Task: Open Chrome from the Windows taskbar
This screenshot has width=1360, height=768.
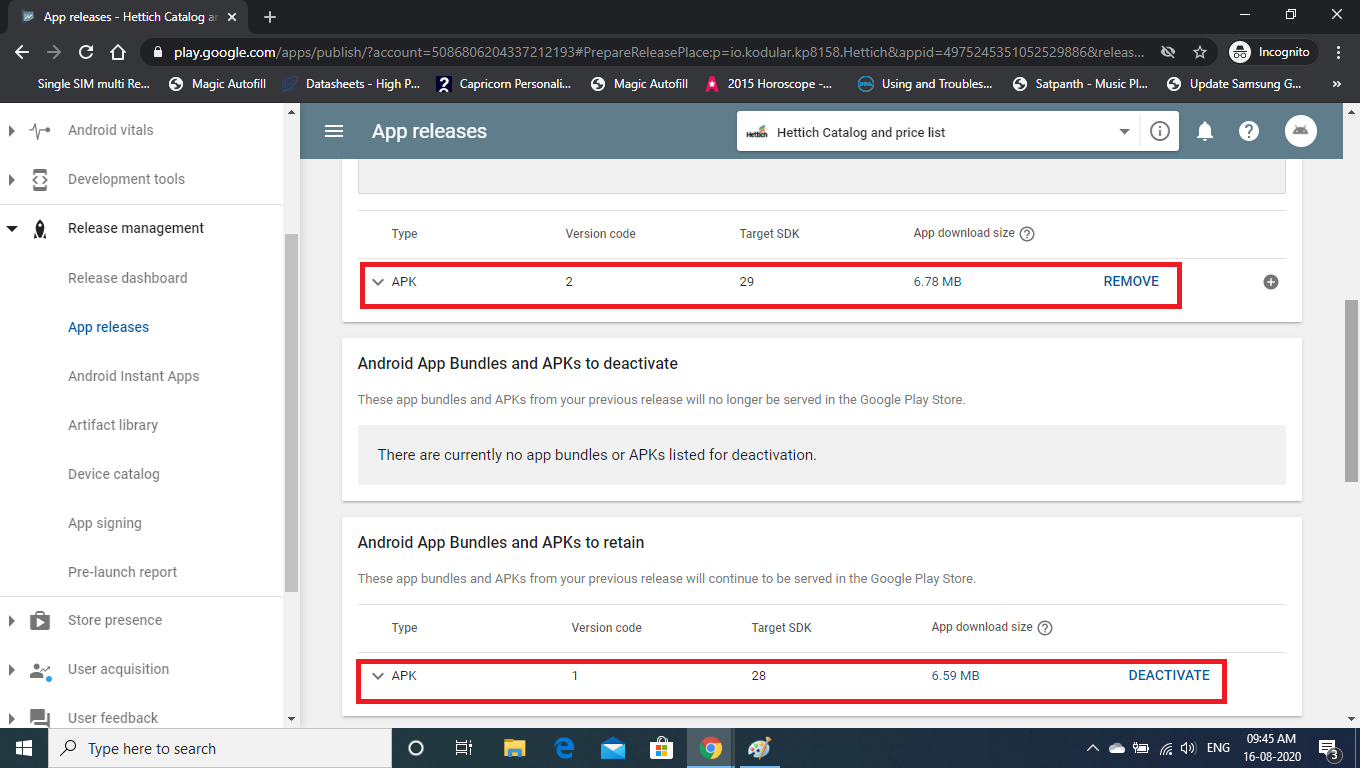Action: (711, 748)
